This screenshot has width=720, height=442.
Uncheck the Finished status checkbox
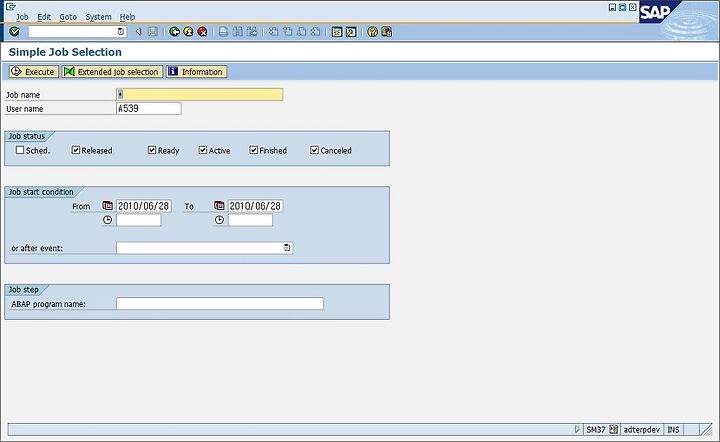click(x=253, y=150)
